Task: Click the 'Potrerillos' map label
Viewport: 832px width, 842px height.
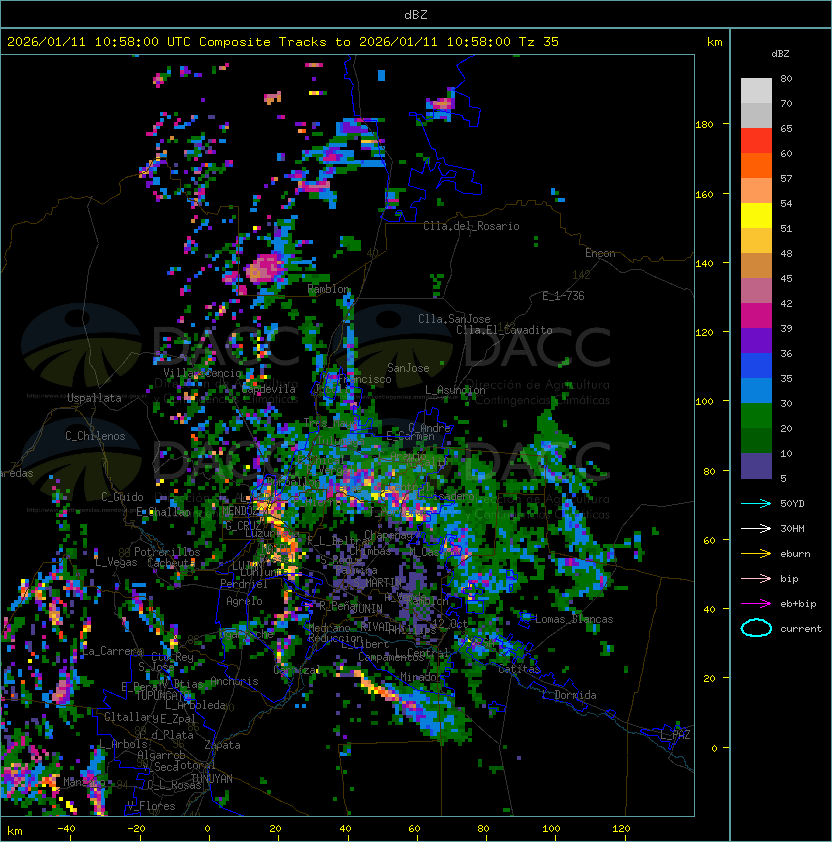Action: 167,551
